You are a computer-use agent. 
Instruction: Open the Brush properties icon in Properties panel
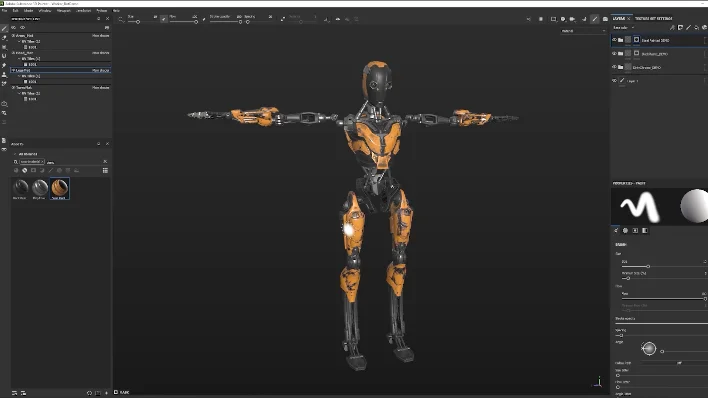[616, 230]
